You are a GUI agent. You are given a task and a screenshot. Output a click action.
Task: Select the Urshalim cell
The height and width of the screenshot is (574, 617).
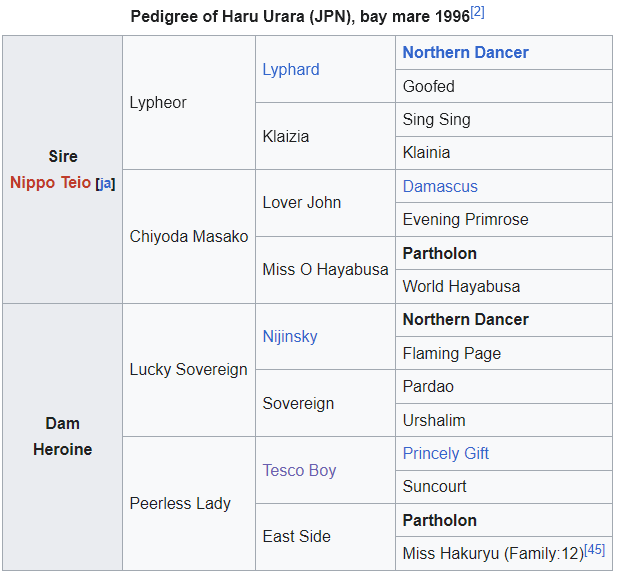504,420
